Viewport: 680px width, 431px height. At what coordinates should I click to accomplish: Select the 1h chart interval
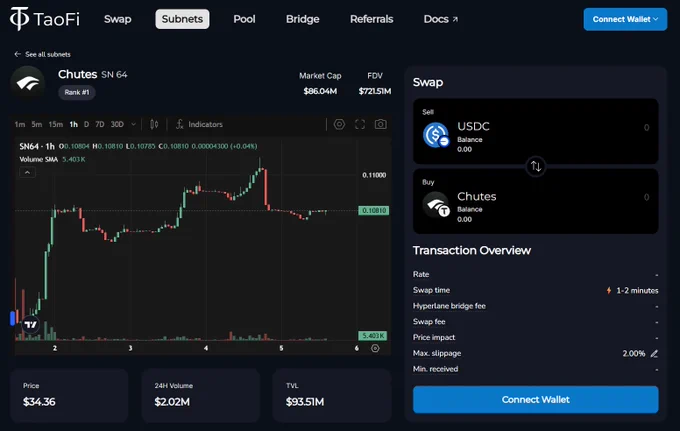click(x=74, y=124)
